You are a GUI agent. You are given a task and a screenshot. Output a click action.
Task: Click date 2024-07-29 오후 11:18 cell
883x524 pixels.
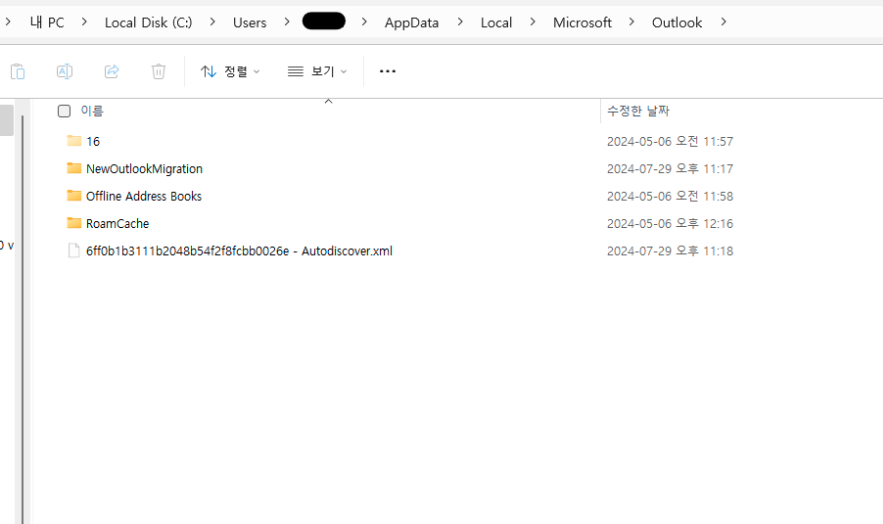tap(670, 251)
